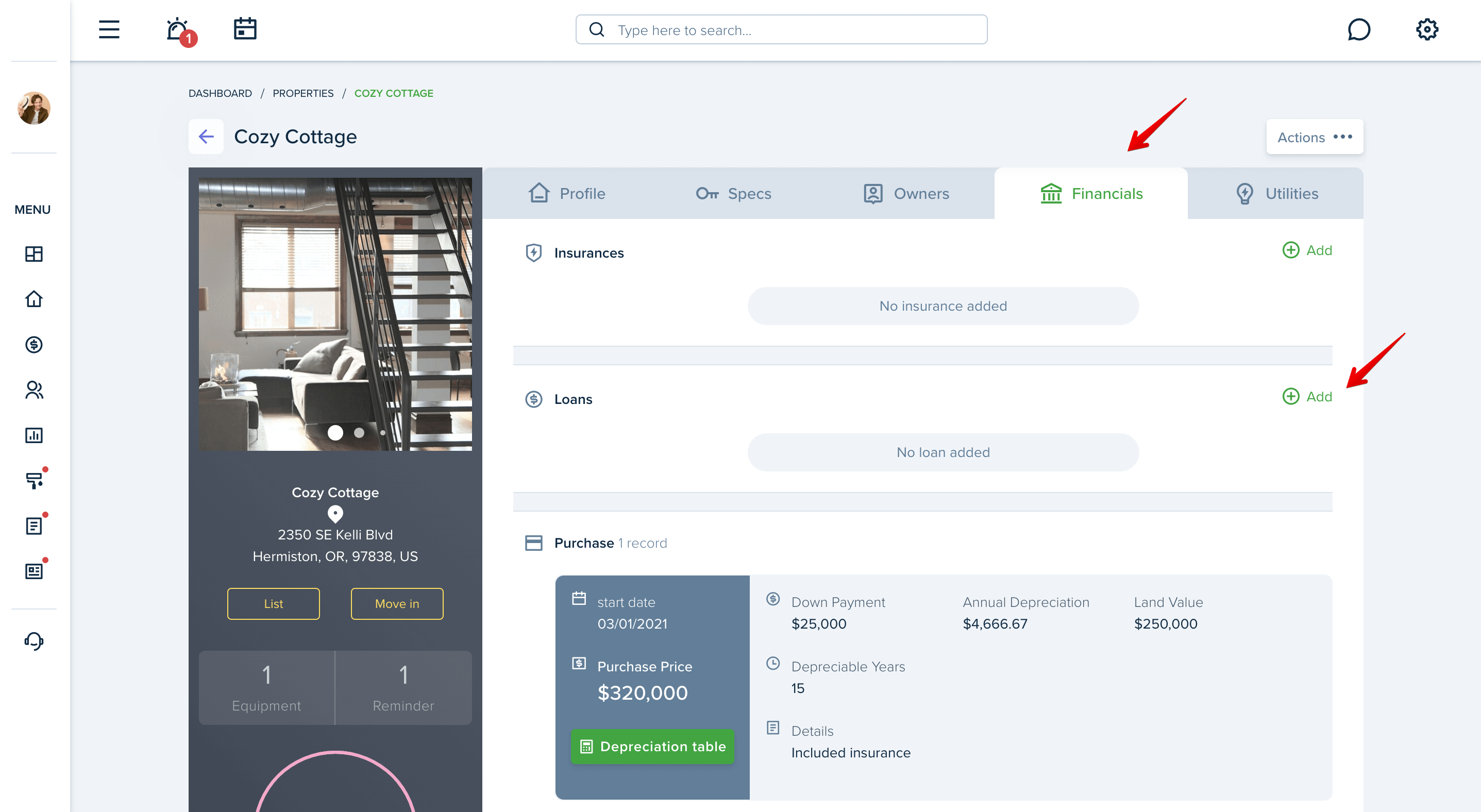Open the contacts people icon in sidebar
Viewport: 1481px width, 812px height.
tap(34, 390)
